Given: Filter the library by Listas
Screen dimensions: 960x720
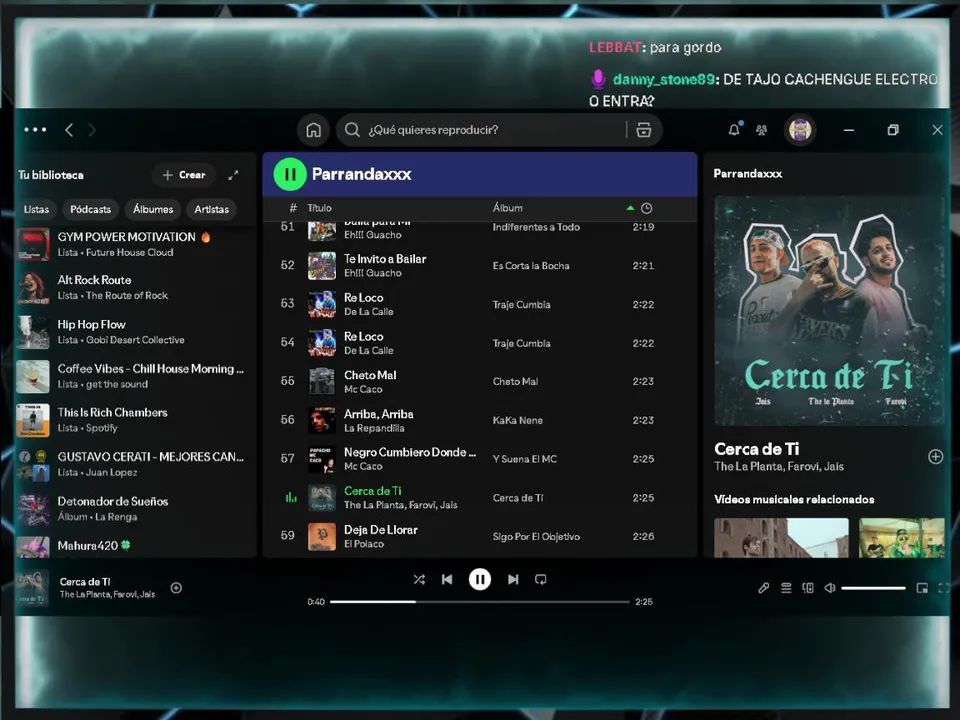Looking at the screenshot, I should tap(36, 209).
